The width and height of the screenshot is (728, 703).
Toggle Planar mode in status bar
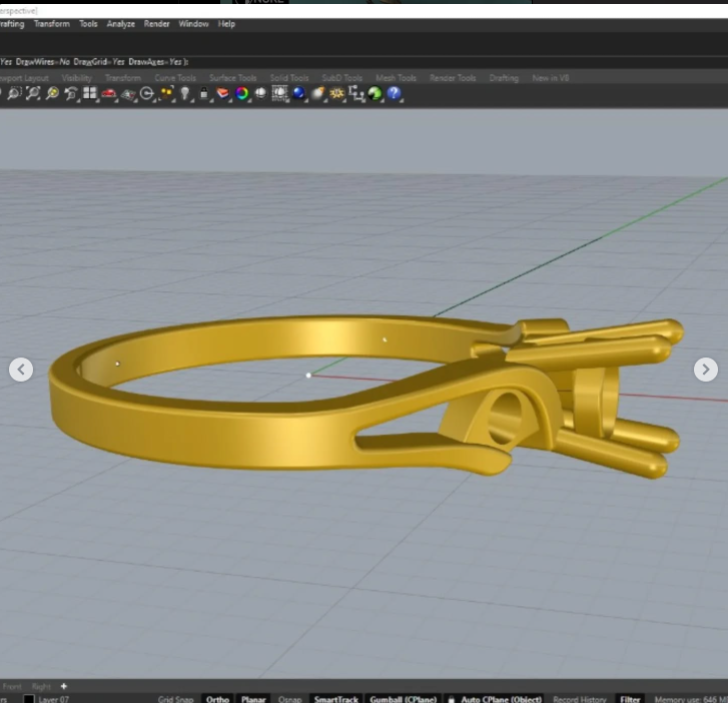click(x=254, y=699)
